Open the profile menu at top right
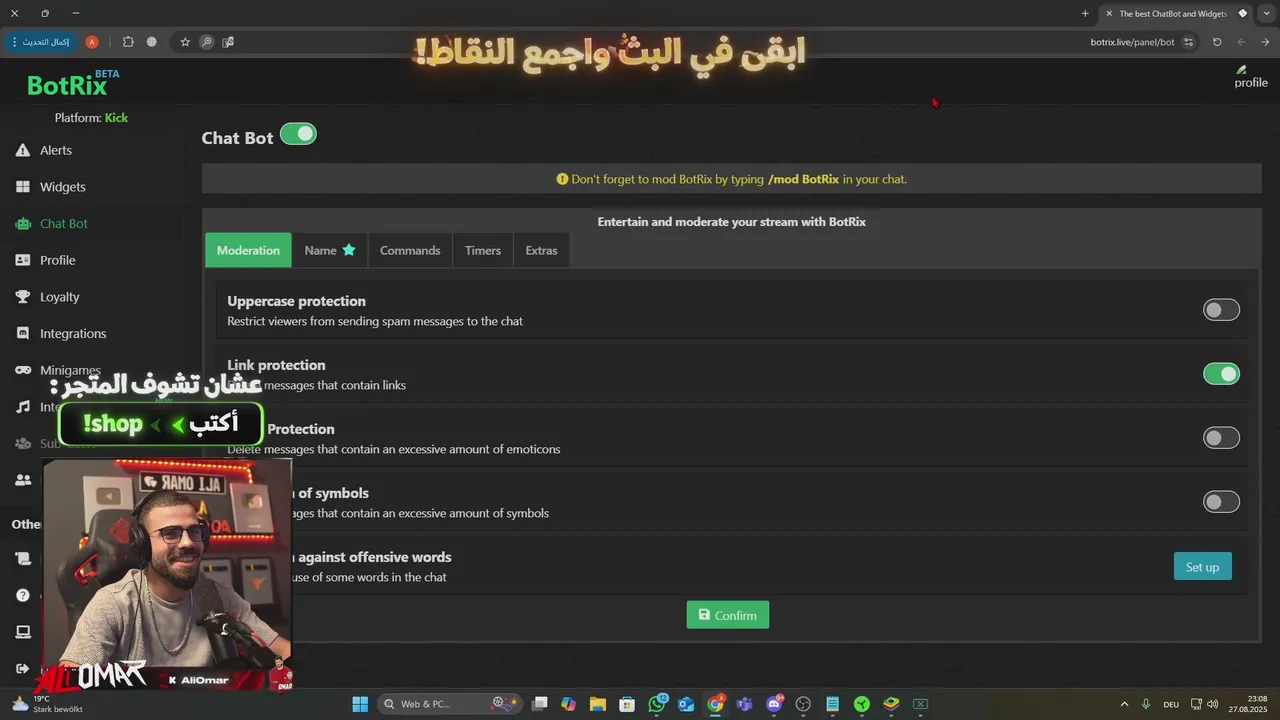Screen dimensions: 1280x720 pyautogui.click(x=1250, y=78)
